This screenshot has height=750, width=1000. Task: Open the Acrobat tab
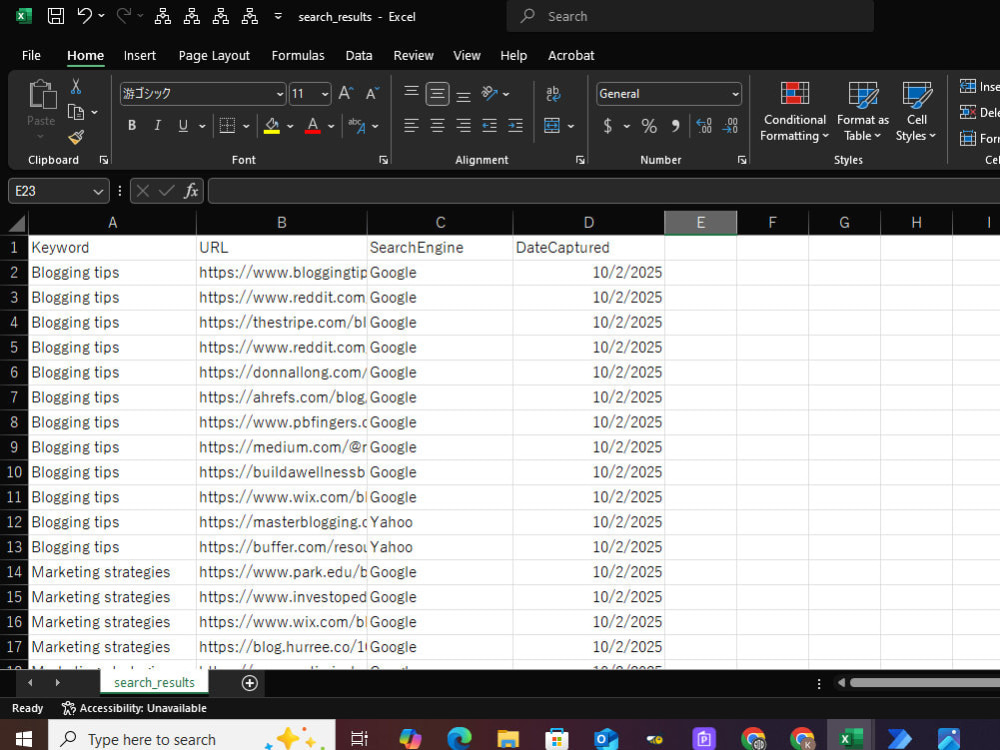571,55
